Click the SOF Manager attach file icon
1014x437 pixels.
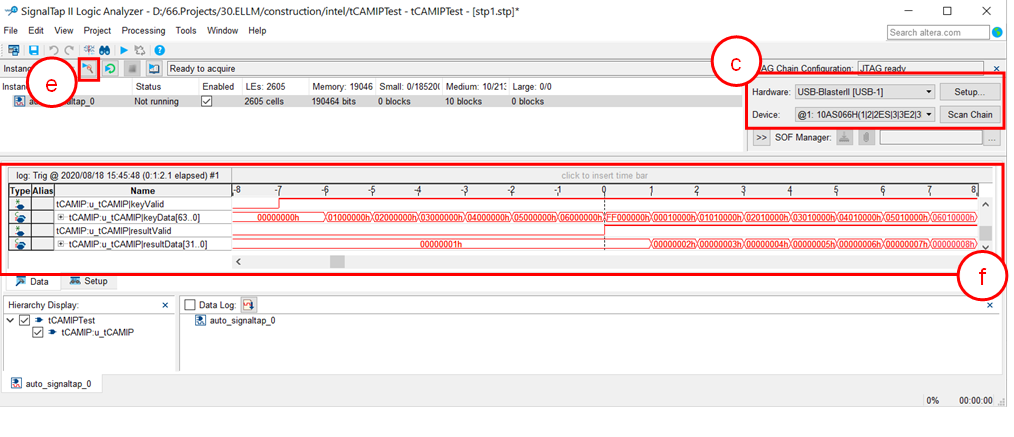tap(866, 137)
